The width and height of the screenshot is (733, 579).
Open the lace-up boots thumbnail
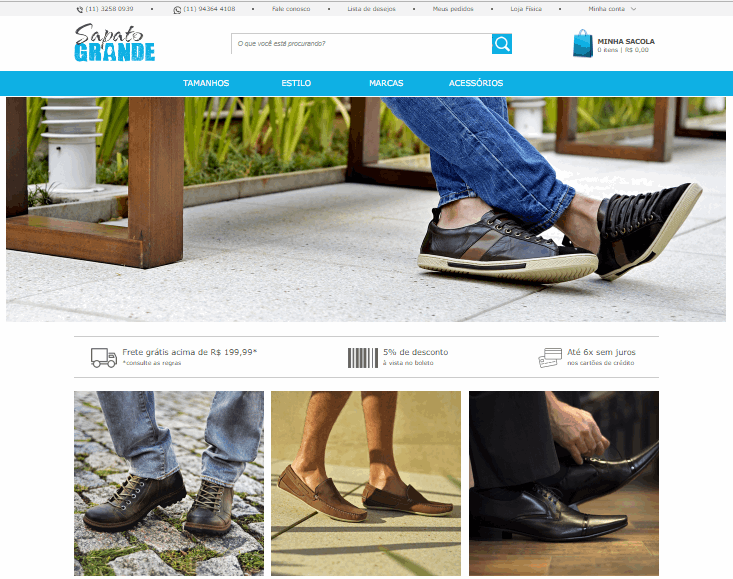pyautogui.click(x=169, y=483)
